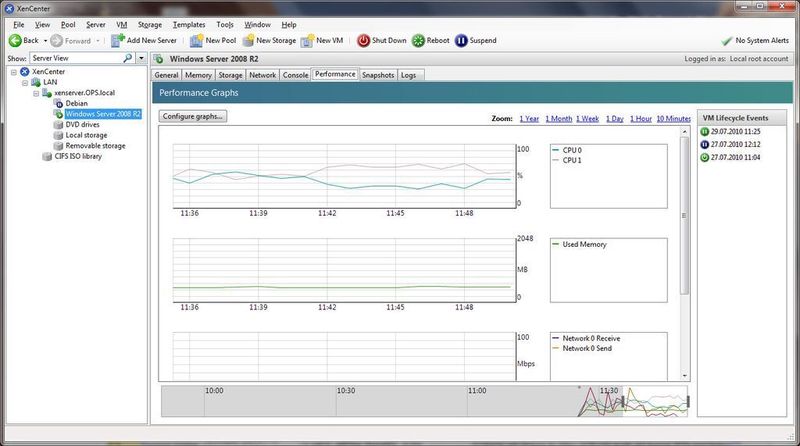Zoom graphs to 1 Hour
Viewport: 800px width, 446px height.
click(x=641, y=118)
